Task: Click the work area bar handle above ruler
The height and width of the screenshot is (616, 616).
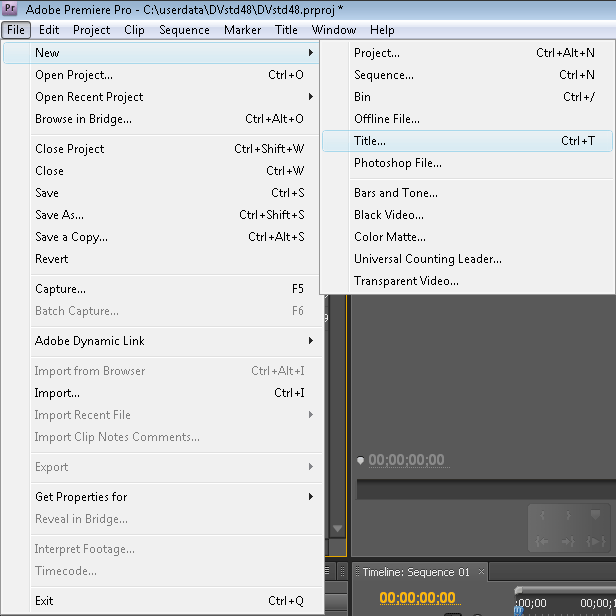Action: coord(519,590)
